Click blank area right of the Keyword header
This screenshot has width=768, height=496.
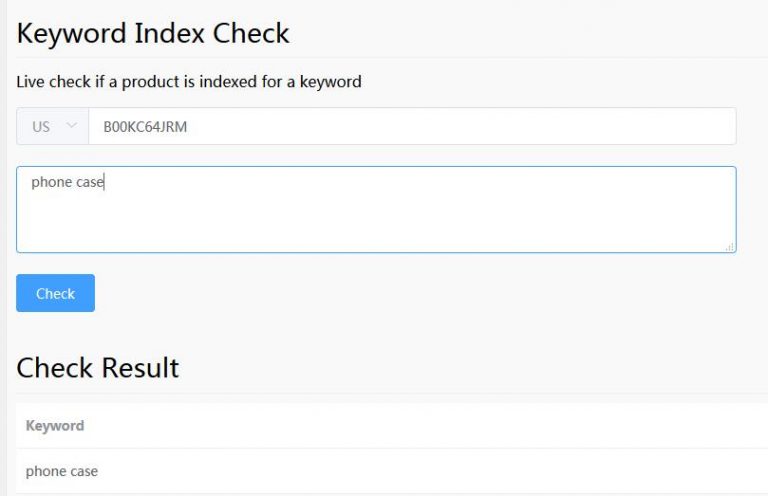click(426, 425)
